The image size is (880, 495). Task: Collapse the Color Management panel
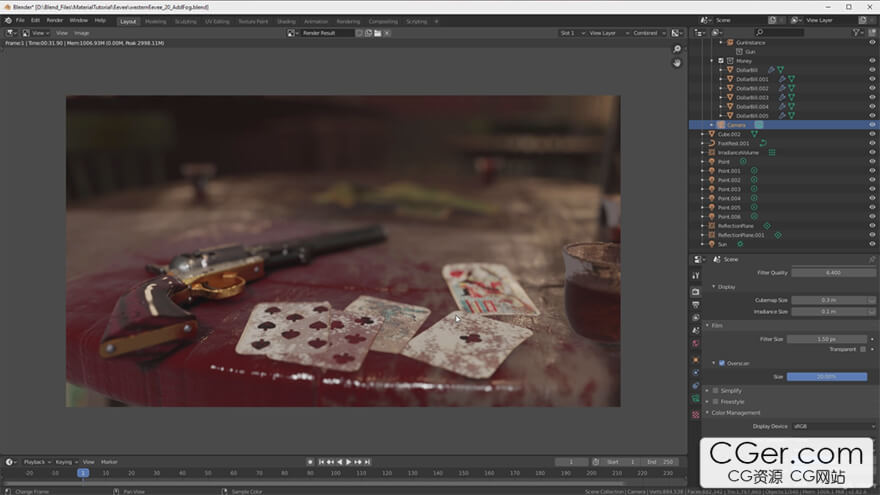[x=707, y=412]
